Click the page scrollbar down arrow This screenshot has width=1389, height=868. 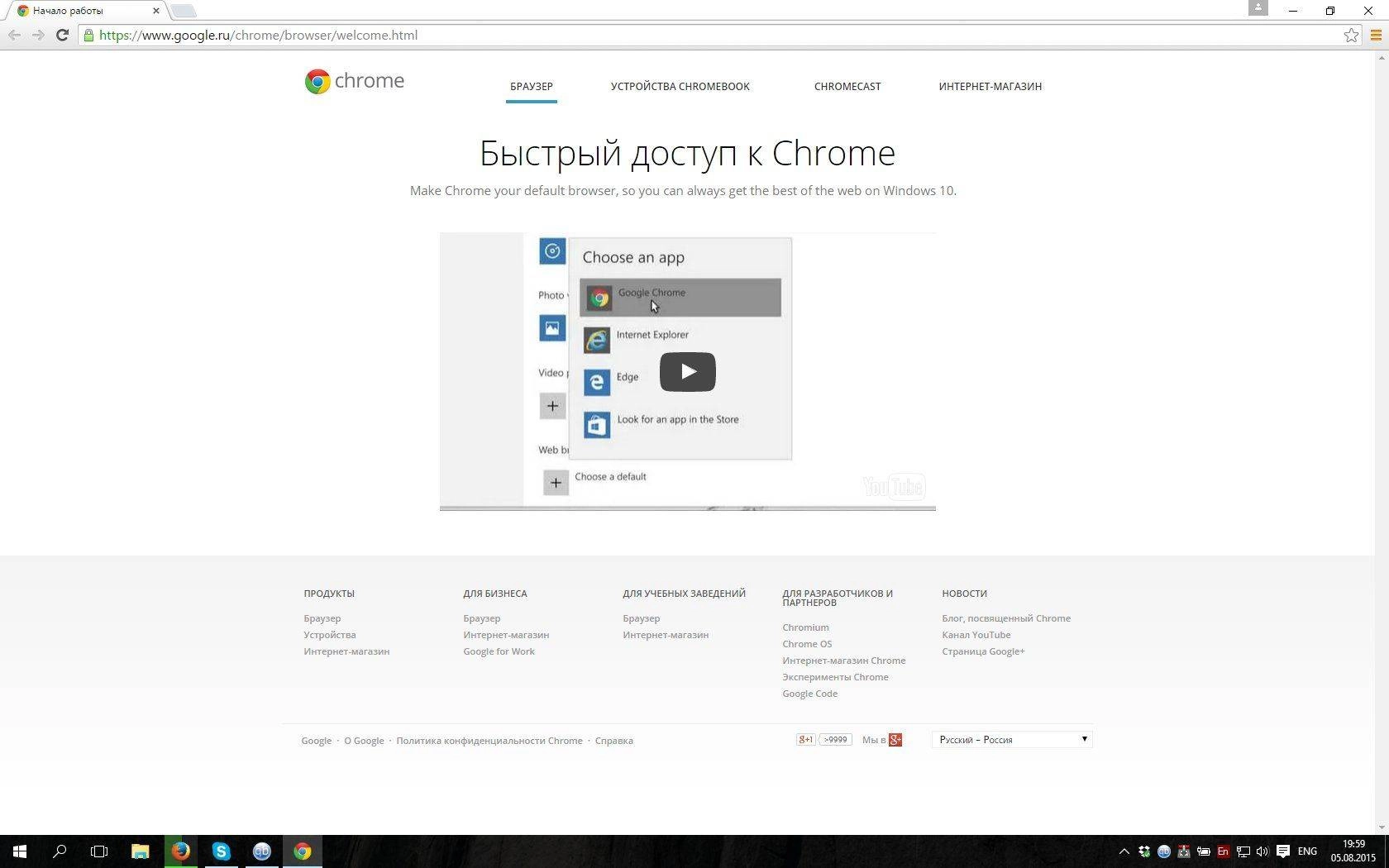click(1382, 827)
